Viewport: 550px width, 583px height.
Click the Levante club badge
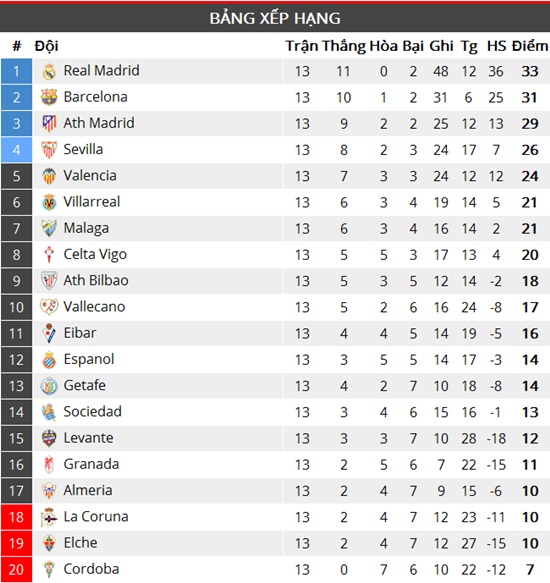tap(49, 438)
